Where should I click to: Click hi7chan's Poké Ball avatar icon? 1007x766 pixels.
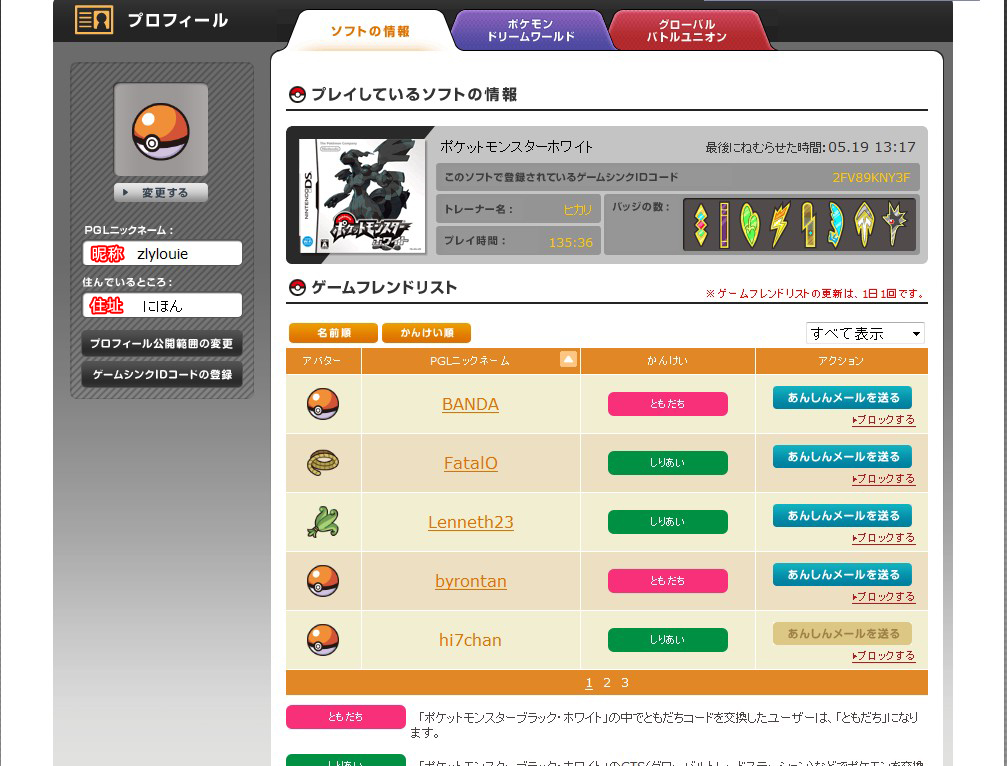tap(322, 640)
